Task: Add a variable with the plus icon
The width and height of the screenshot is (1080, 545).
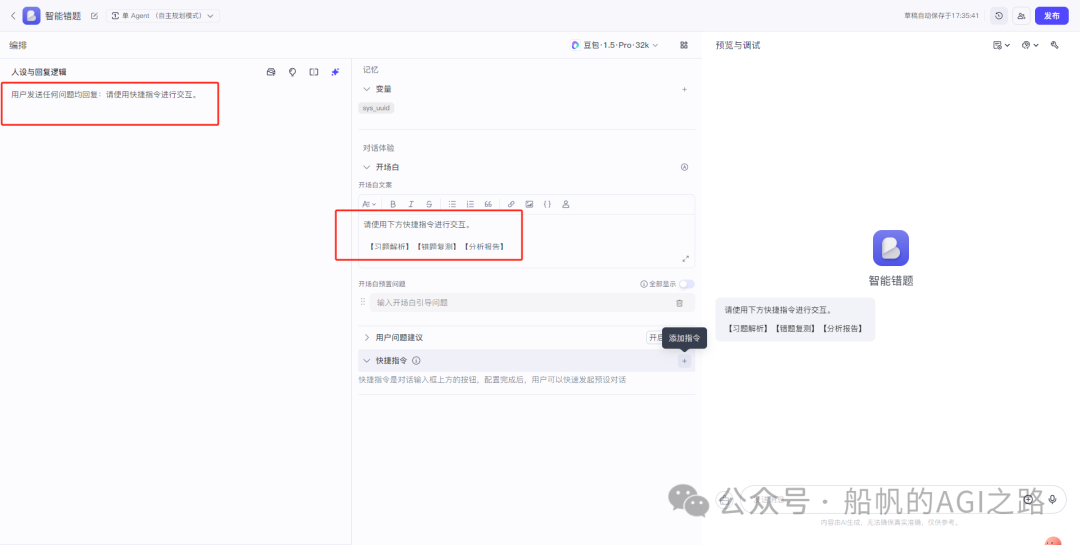Action: pyautogui.click(x=684, y=89)
